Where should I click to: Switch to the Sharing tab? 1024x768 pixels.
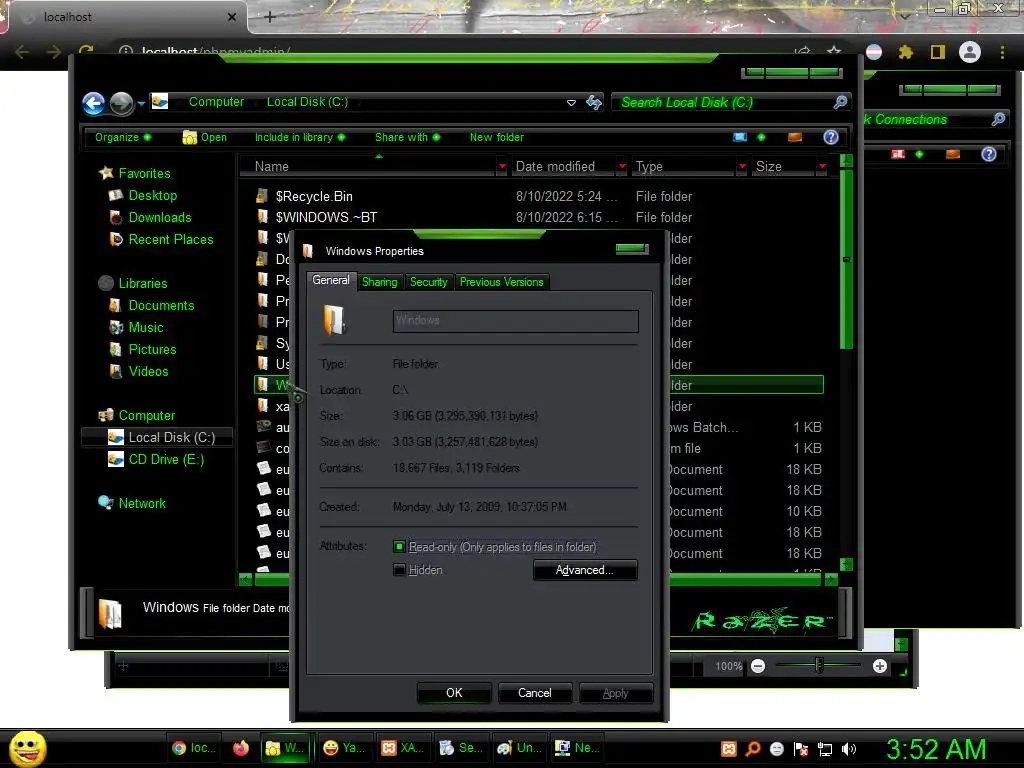(x=379, y=282)
